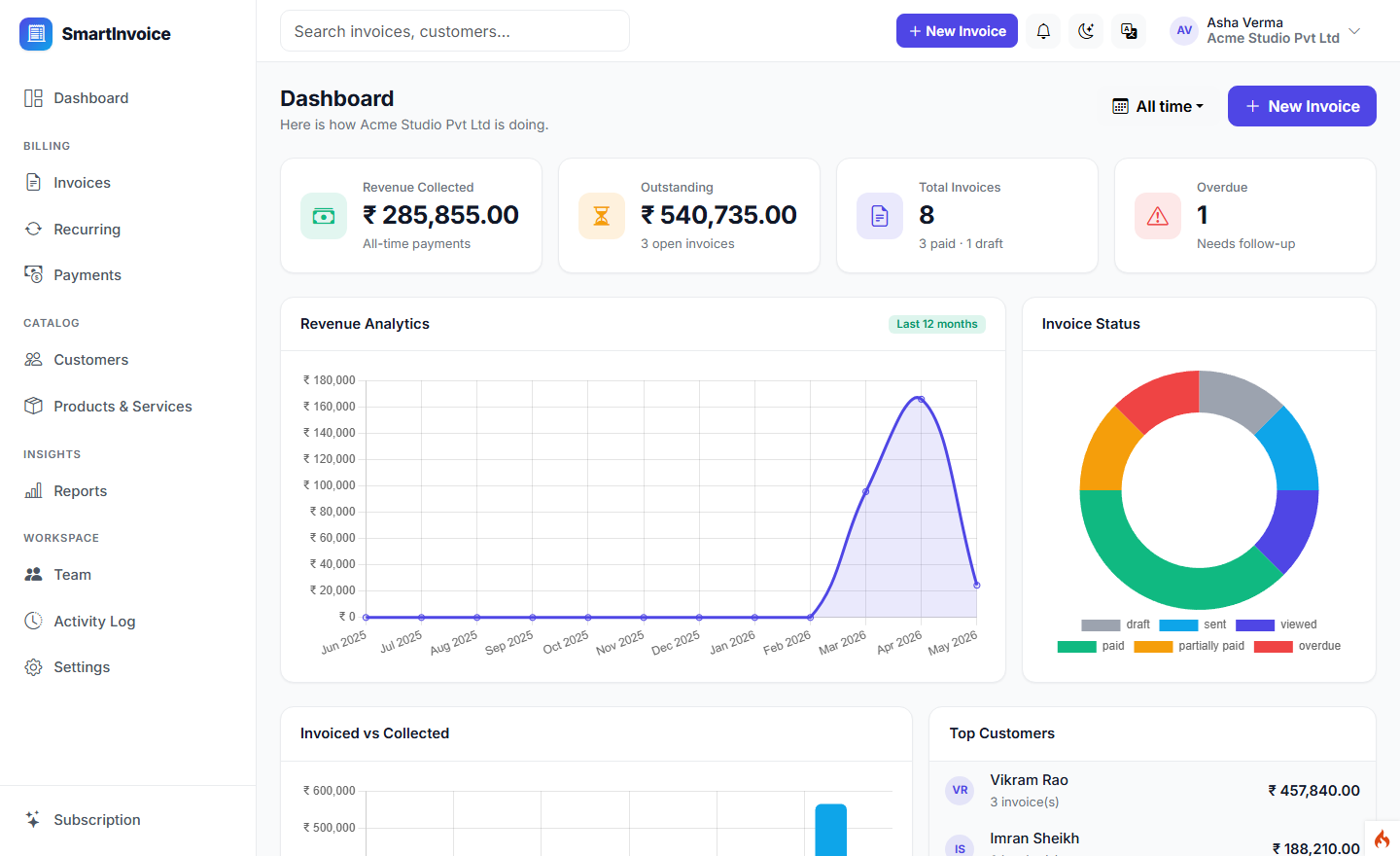Focus the search invoices, customers field

point(455,31)
